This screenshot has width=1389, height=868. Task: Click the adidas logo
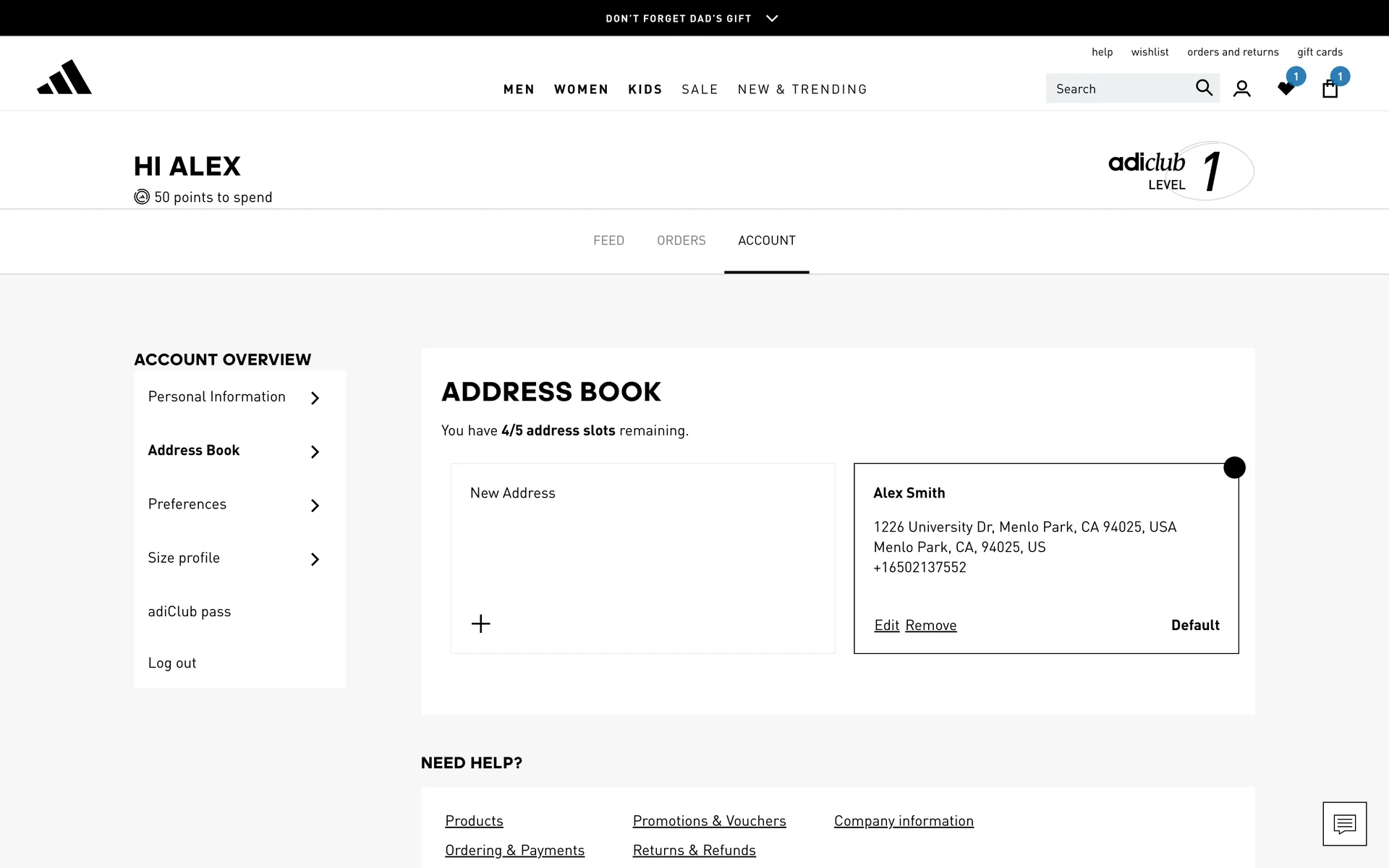(x=64, y=77)
